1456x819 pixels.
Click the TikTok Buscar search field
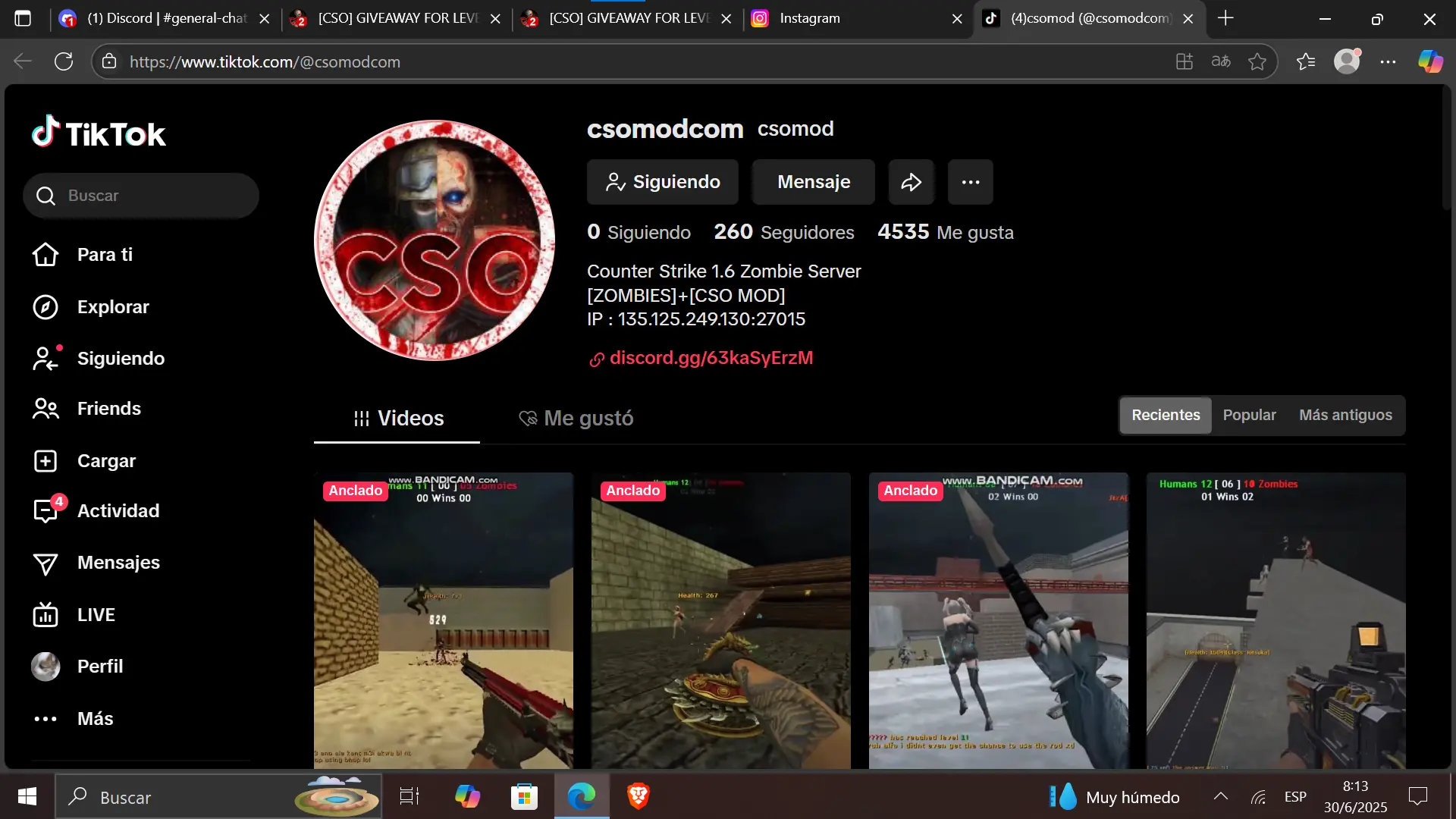152,196
